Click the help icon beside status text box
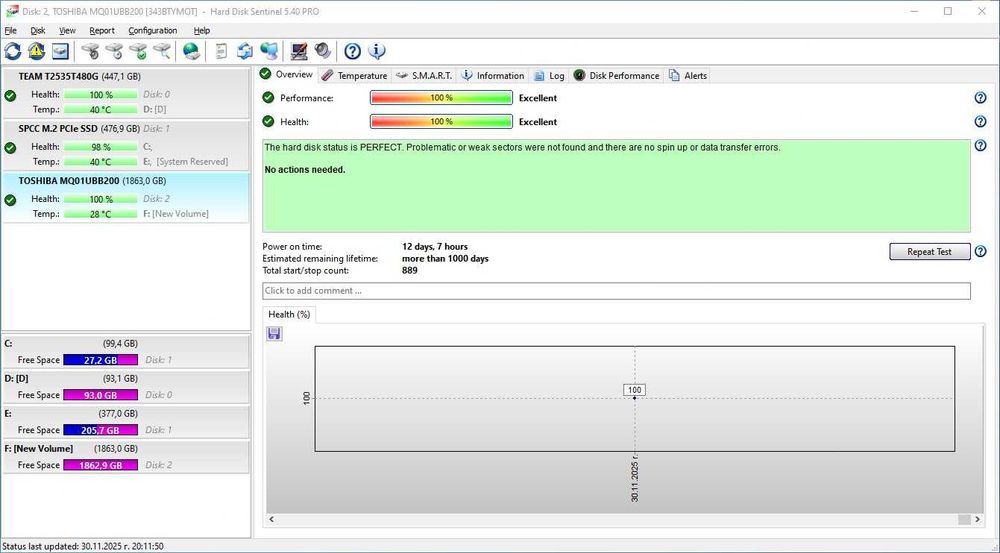Image resolution: width=1000 pixels, height=553 pixels. click(980, 145)
